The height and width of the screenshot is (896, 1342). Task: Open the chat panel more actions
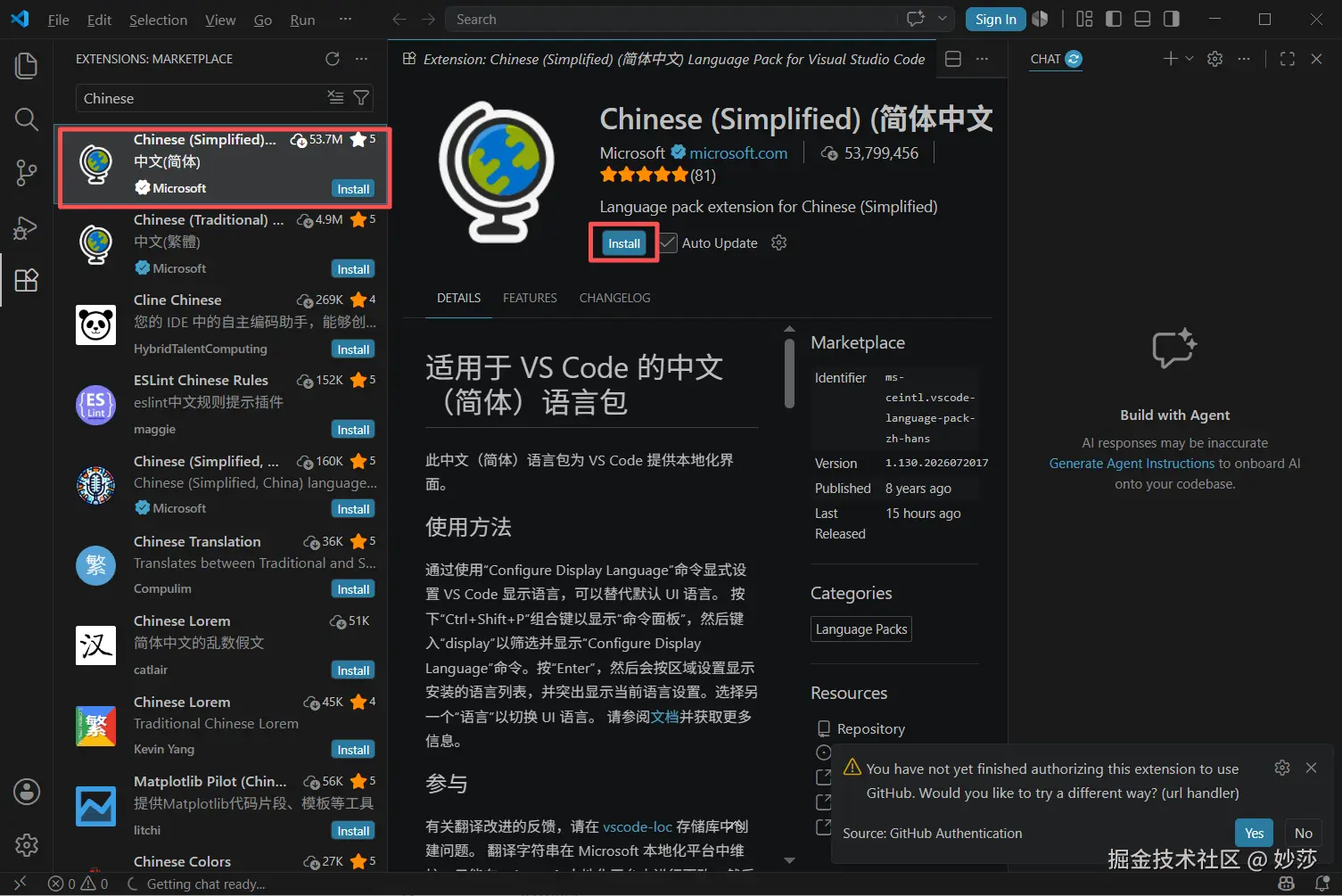[1244, 59]
